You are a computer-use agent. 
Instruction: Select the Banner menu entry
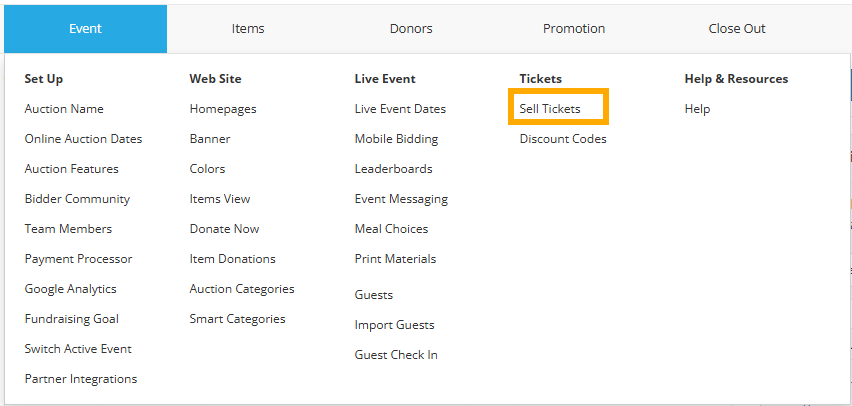click(x=210, y=139)
